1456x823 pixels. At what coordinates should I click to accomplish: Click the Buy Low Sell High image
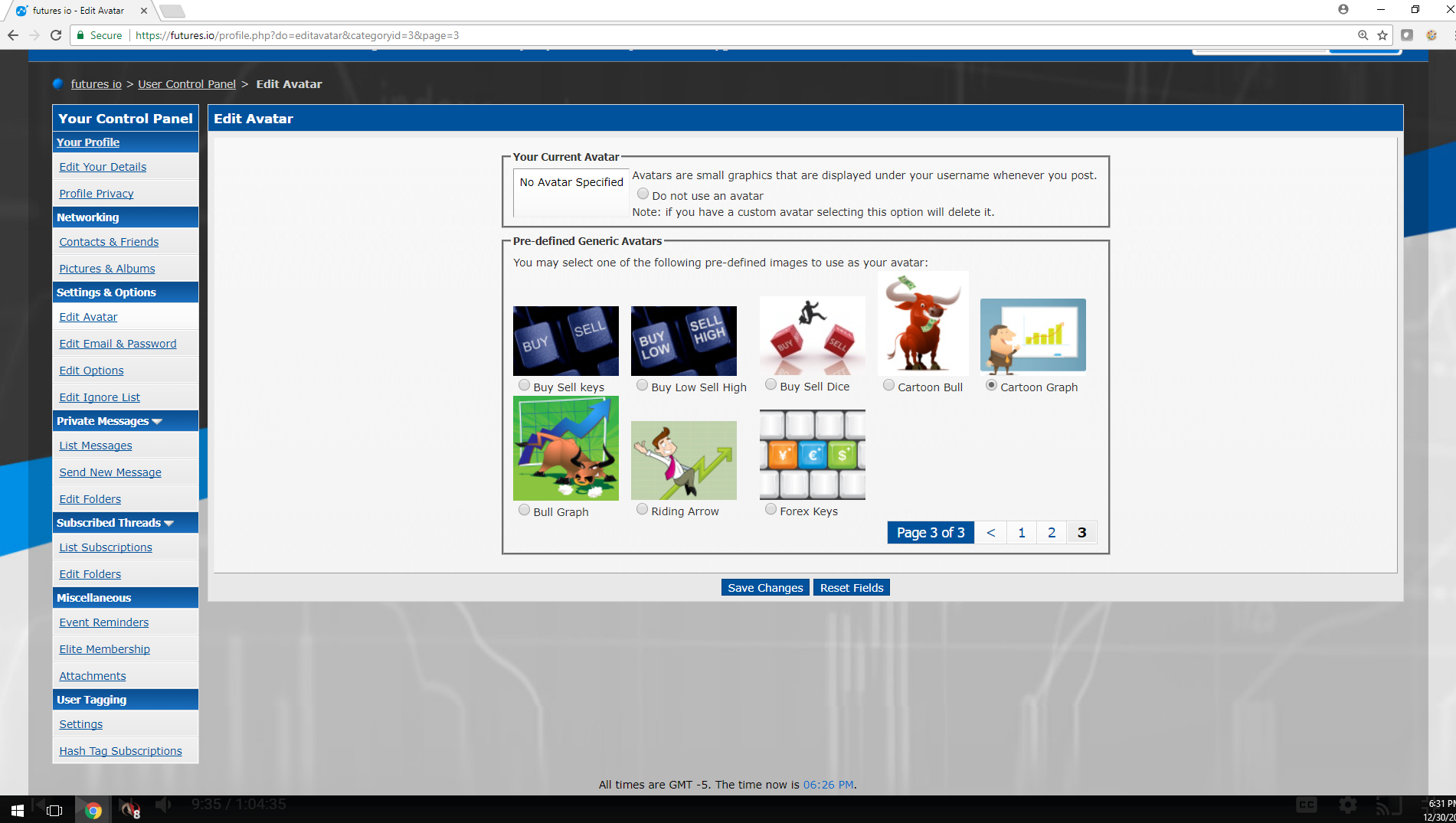coord(684,341)
